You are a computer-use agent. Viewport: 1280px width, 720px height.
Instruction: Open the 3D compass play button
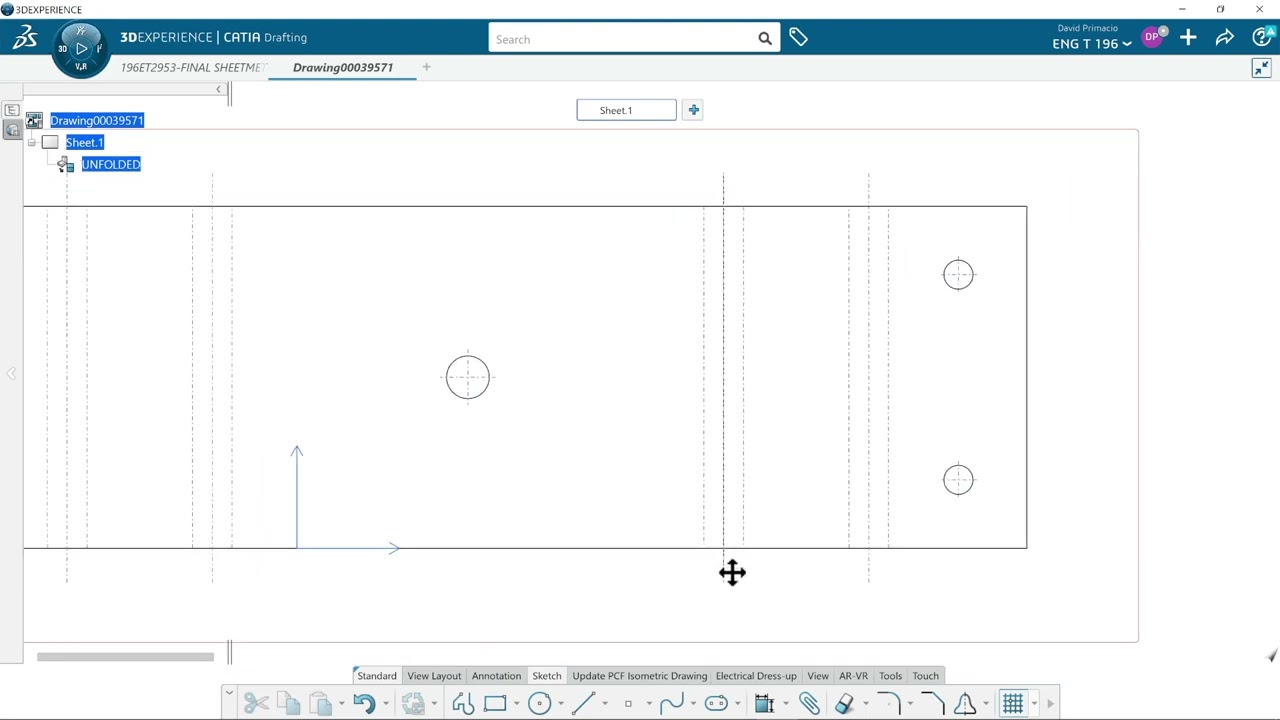[81, 48]
